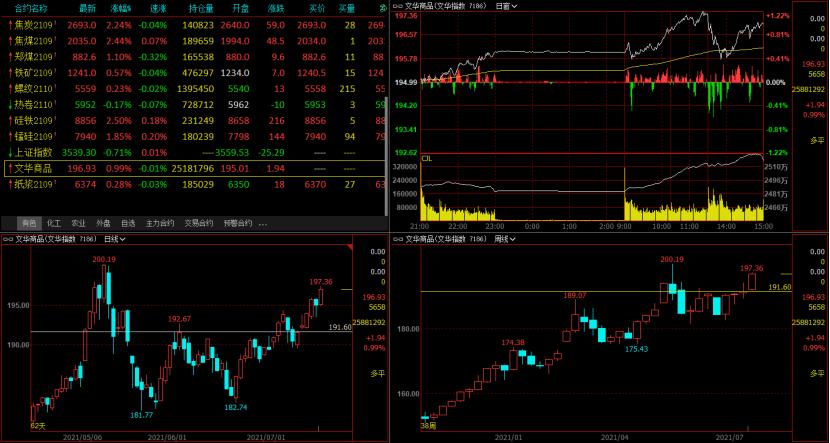Show more tabs with the ellipsis button
830x443 pixels.
click(263, 223)
